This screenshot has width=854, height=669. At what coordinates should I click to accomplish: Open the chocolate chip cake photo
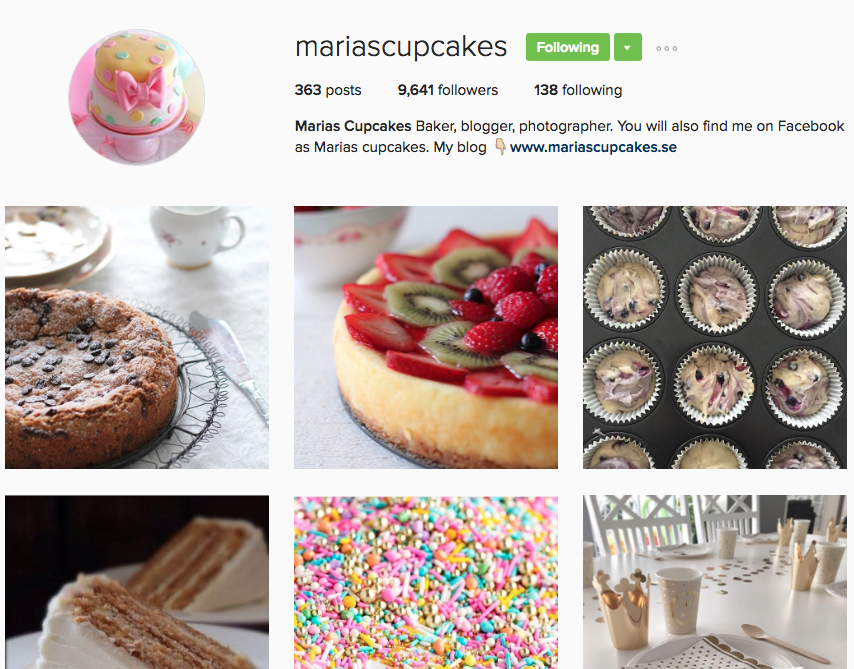pyautogui.click(x=137, y=337)
